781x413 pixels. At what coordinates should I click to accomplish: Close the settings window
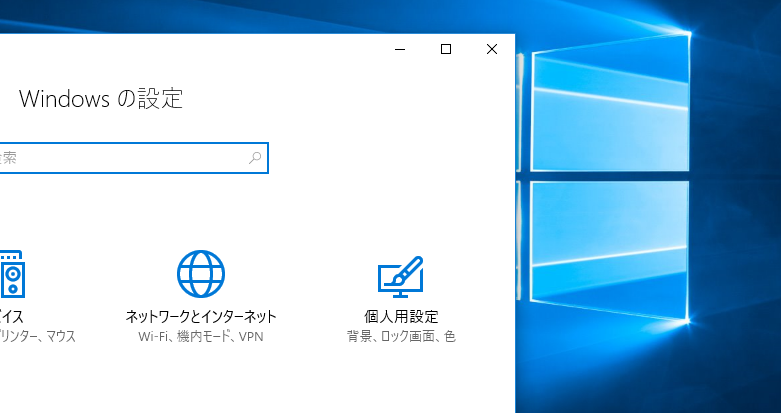pos(492,49)
